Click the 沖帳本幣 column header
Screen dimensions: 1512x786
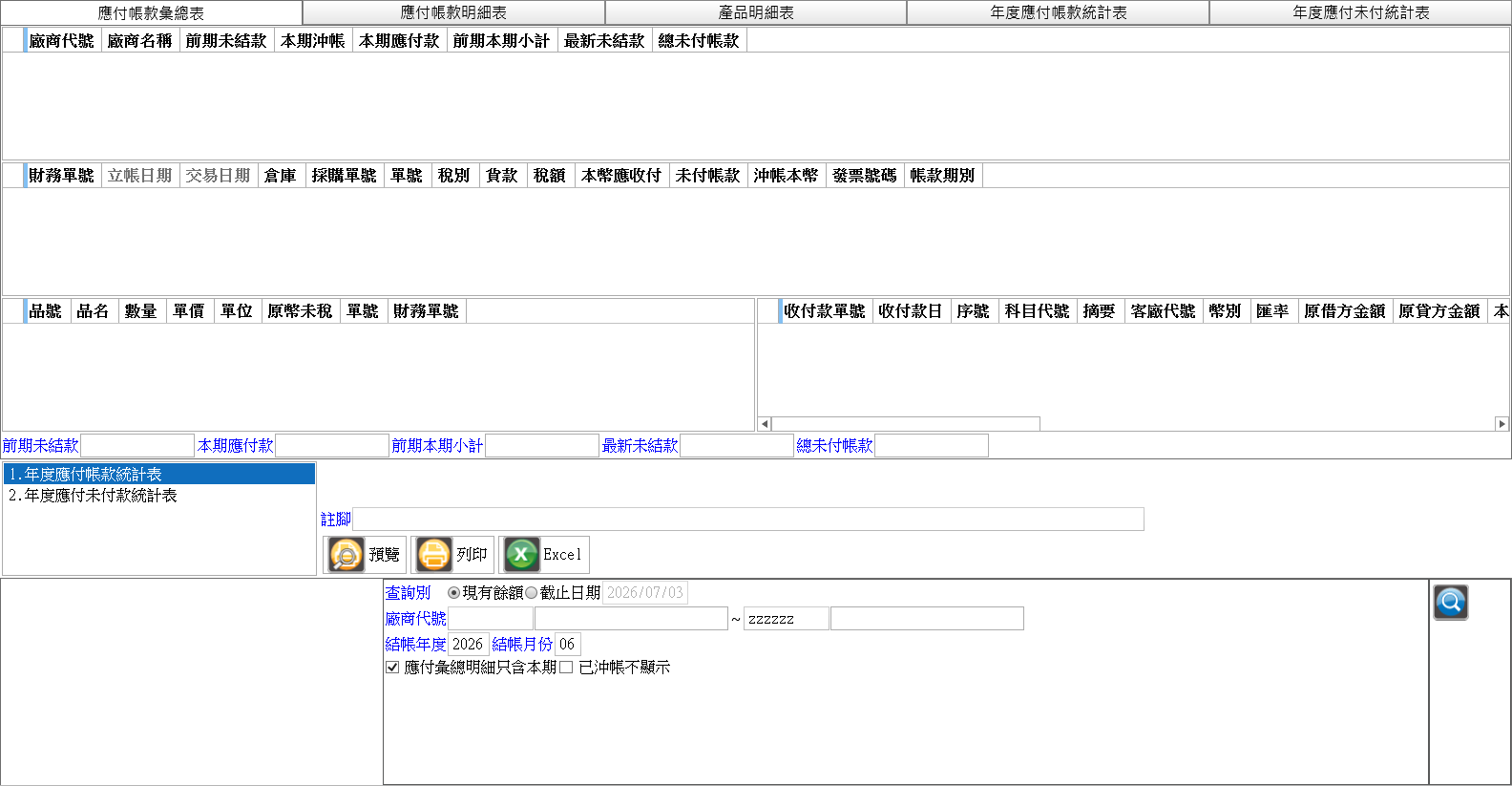(787, 176)
